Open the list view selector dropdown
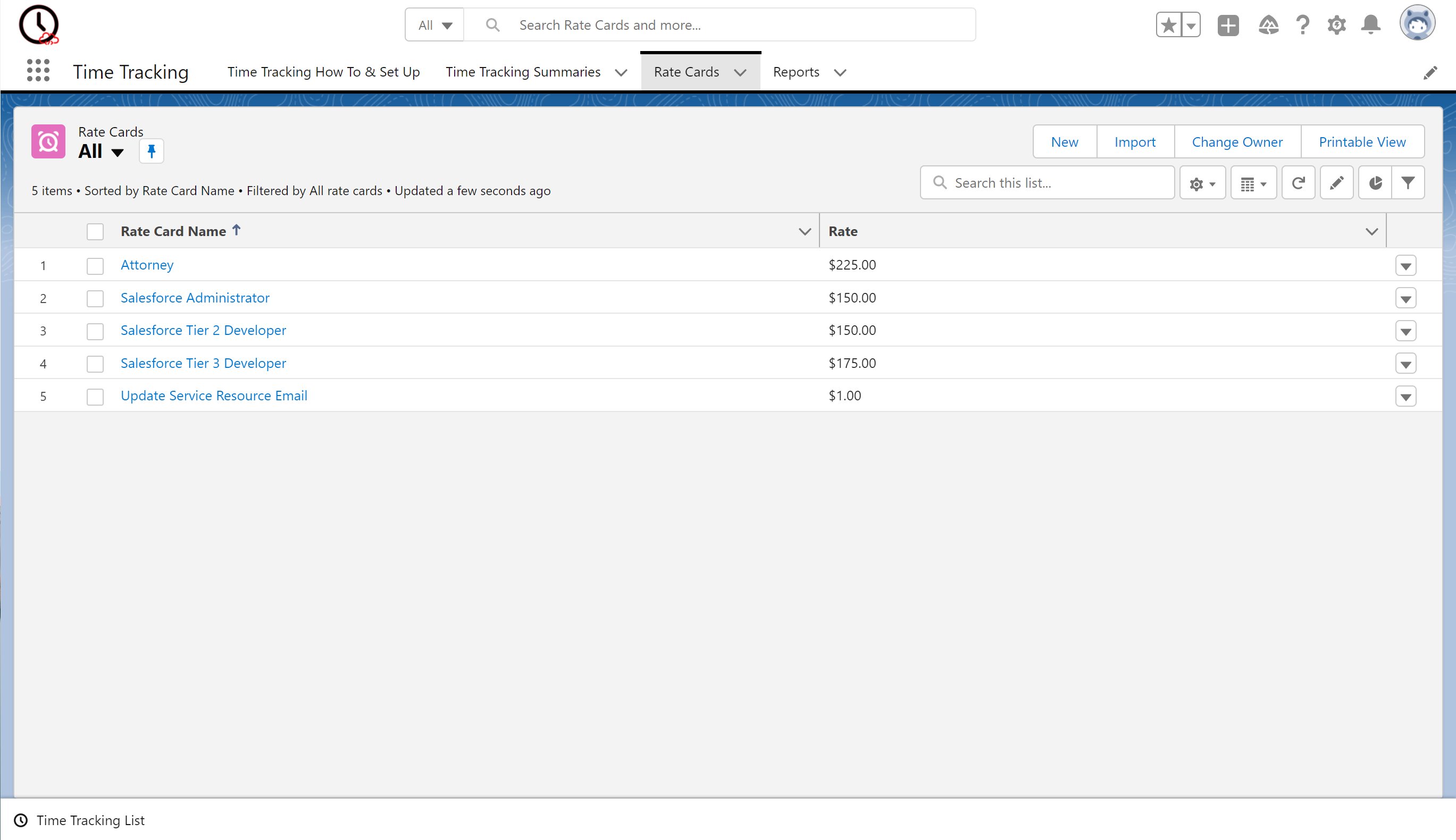Image resolution: width=1456 pixels, height=840 pixels. click(x=118, y=153)
